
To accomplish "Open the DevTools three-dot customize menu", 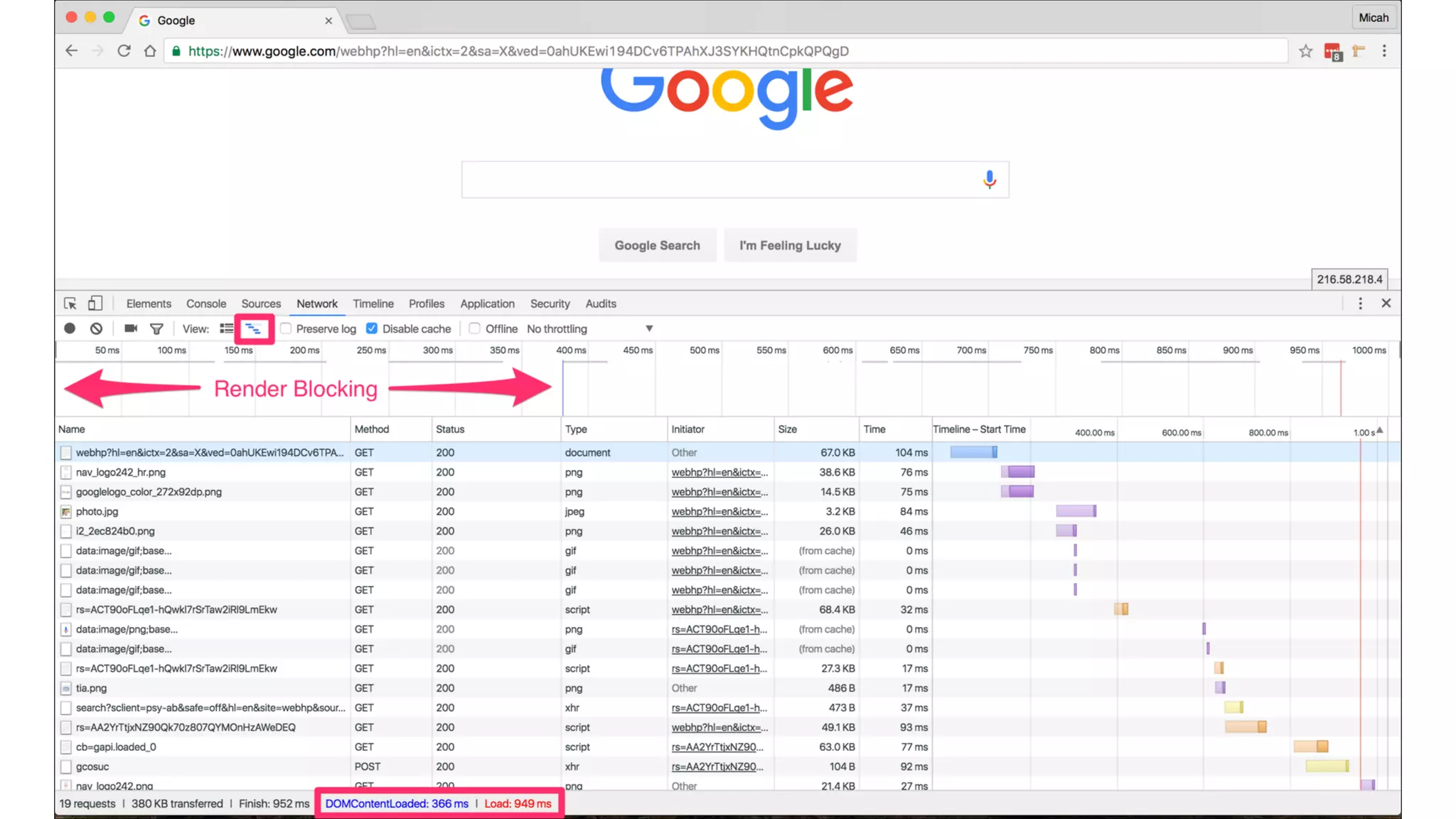I will point(1360,304).
